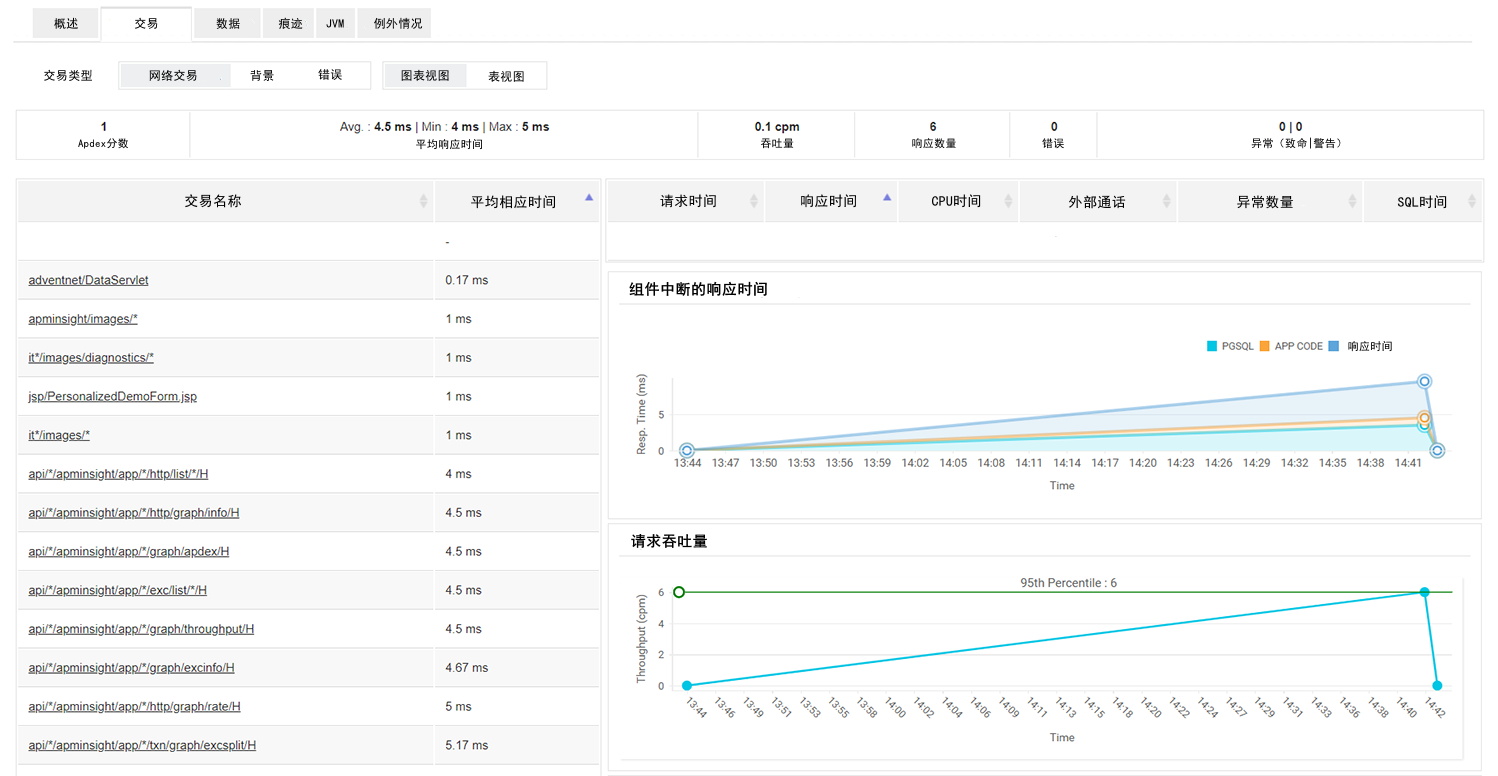Toggle APP CODE legend color swatch

click(1265, 346)
